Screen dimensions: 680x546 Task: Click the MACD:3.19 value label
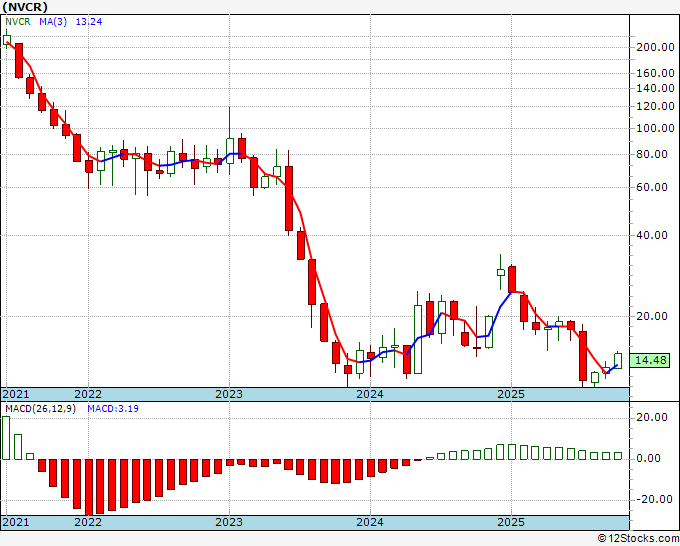[x=113, y=409]
